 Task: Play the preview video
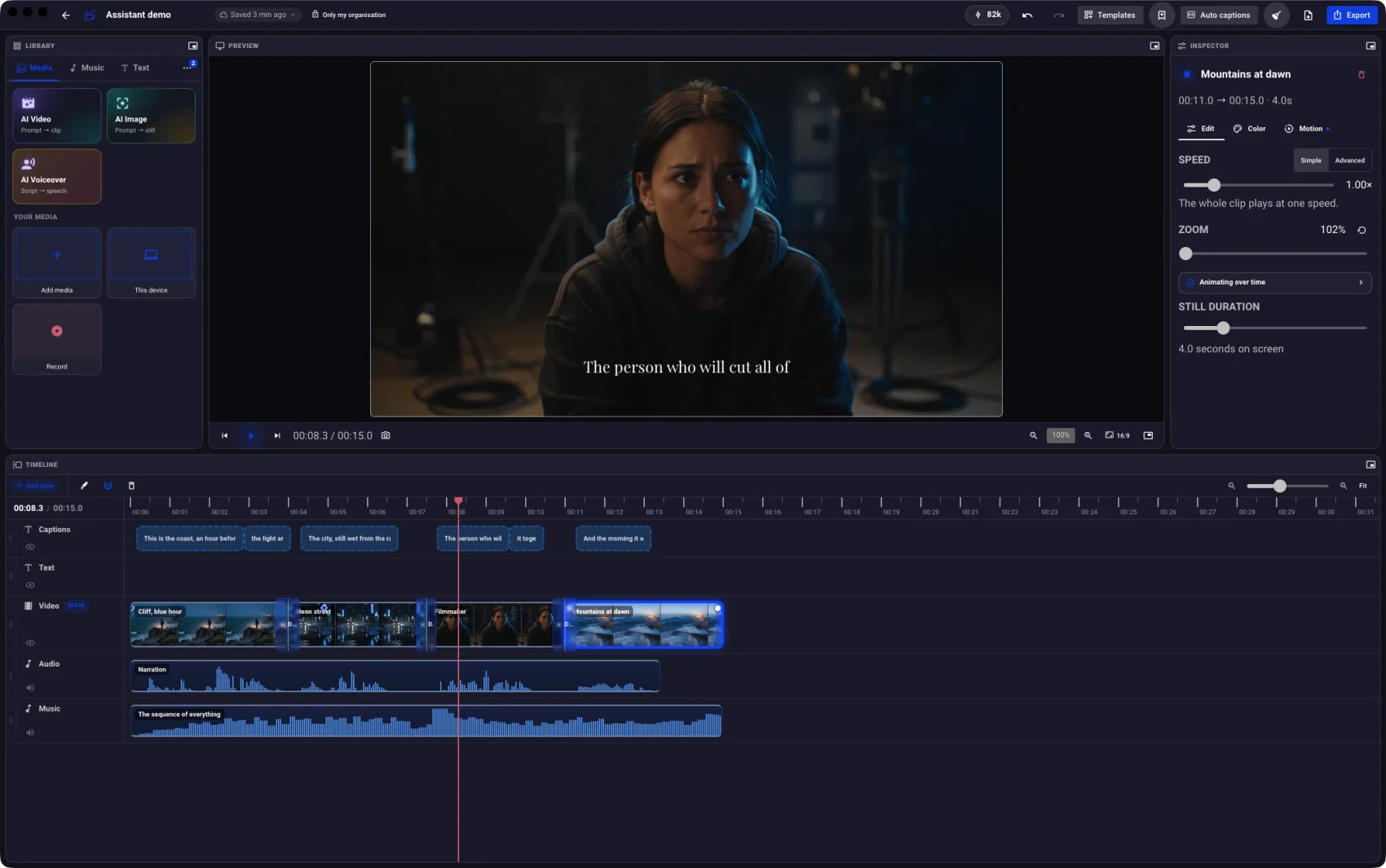point(250,435)
